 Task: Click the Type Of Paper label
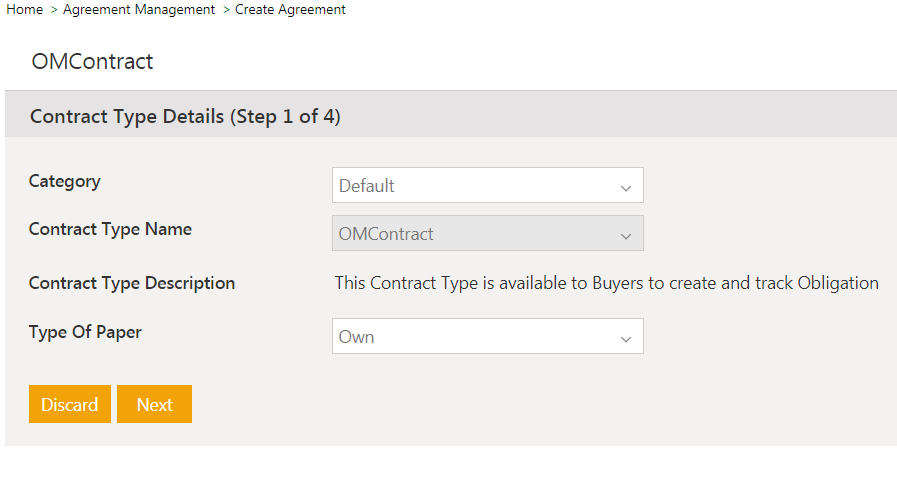[x=85, y=332]
